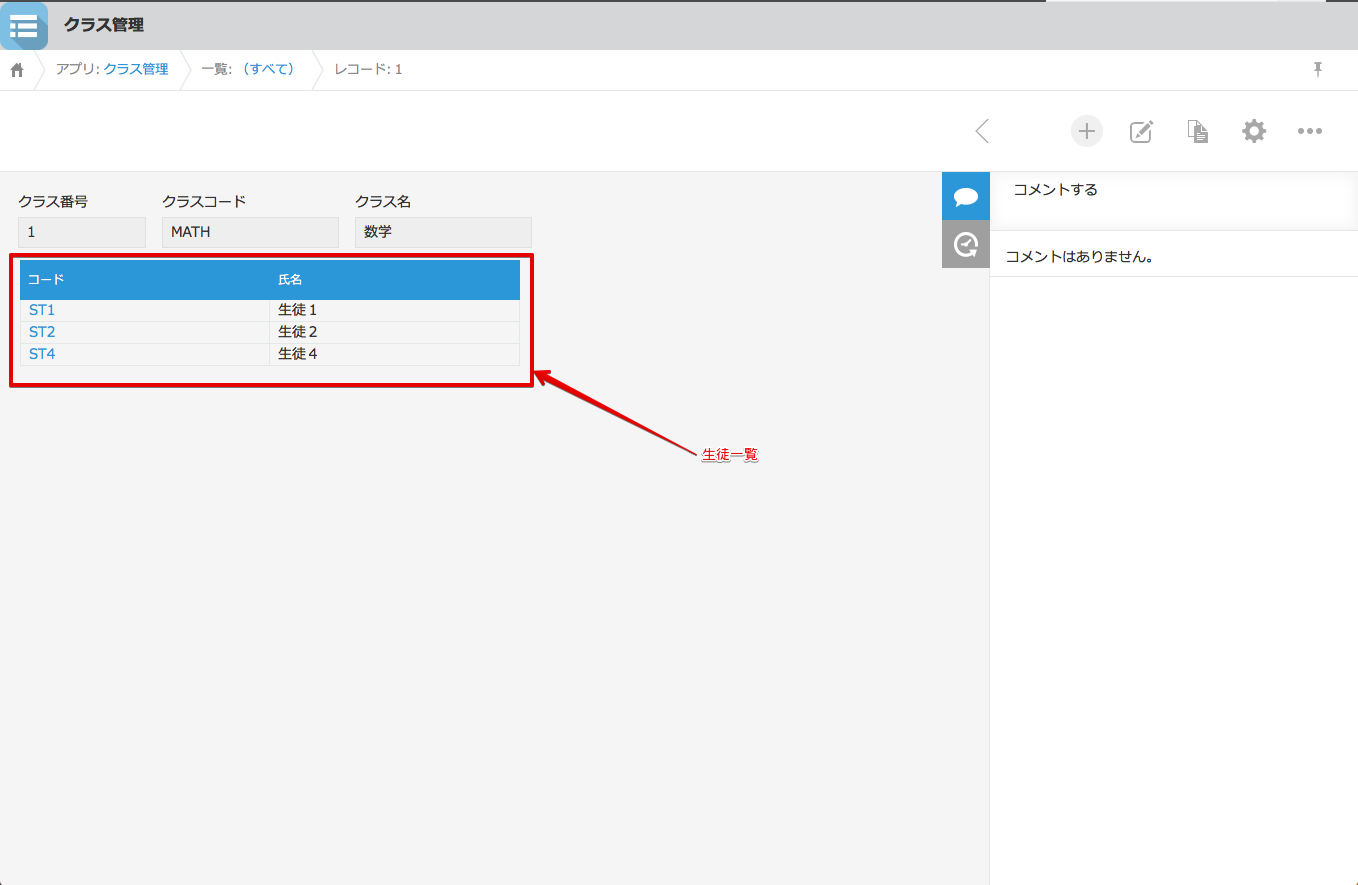The width and height of the screenshot is (1358, 885).
Task: Click the クラス管理 app icon
Action: pyautogui.click(x=24, y=26)
